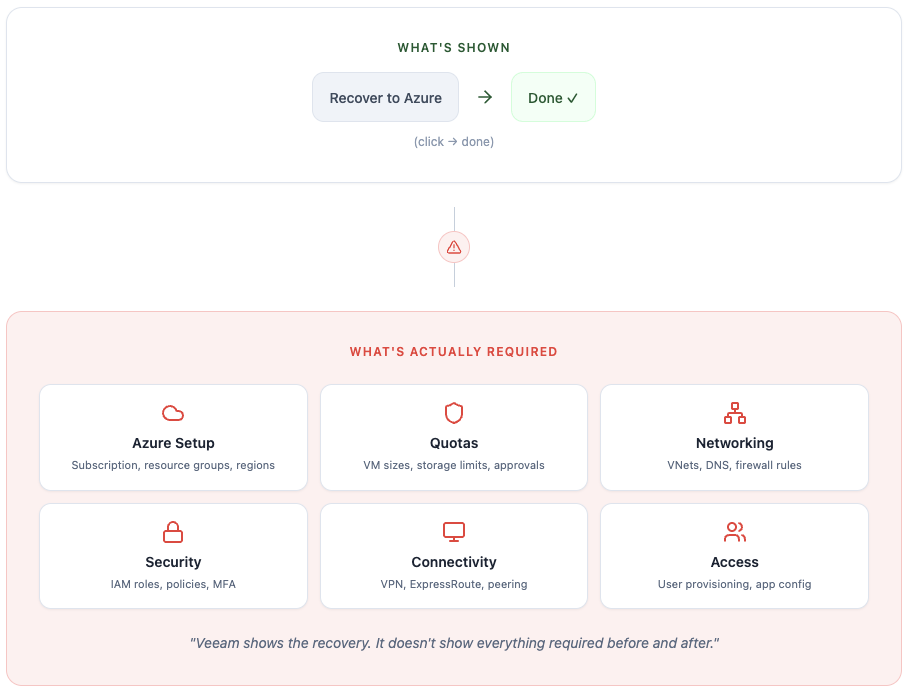Click the padlock icon above Security

[173, 532]
